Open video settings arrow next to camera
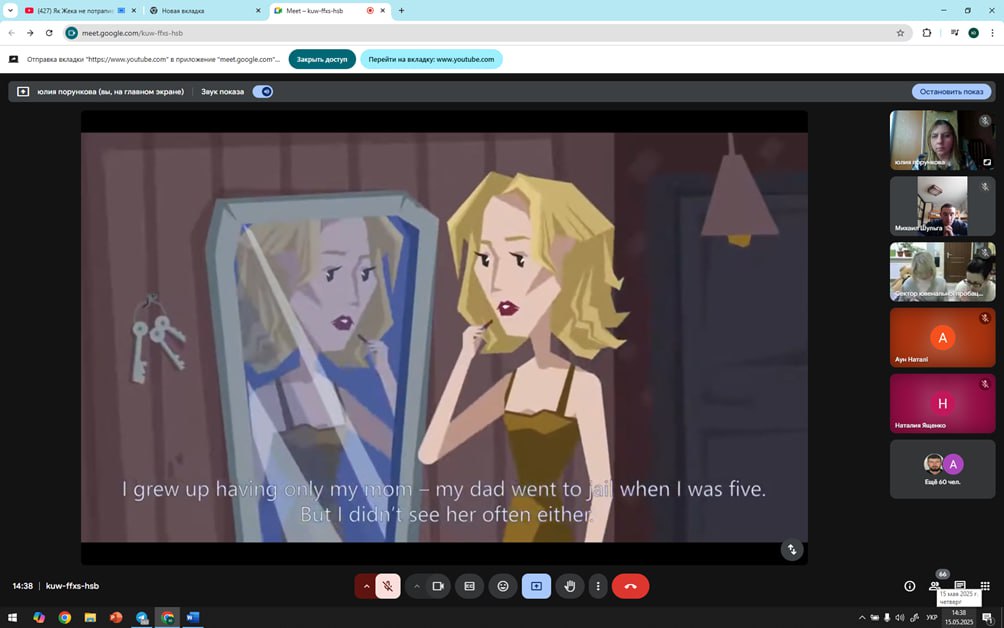 pos(416,586)
